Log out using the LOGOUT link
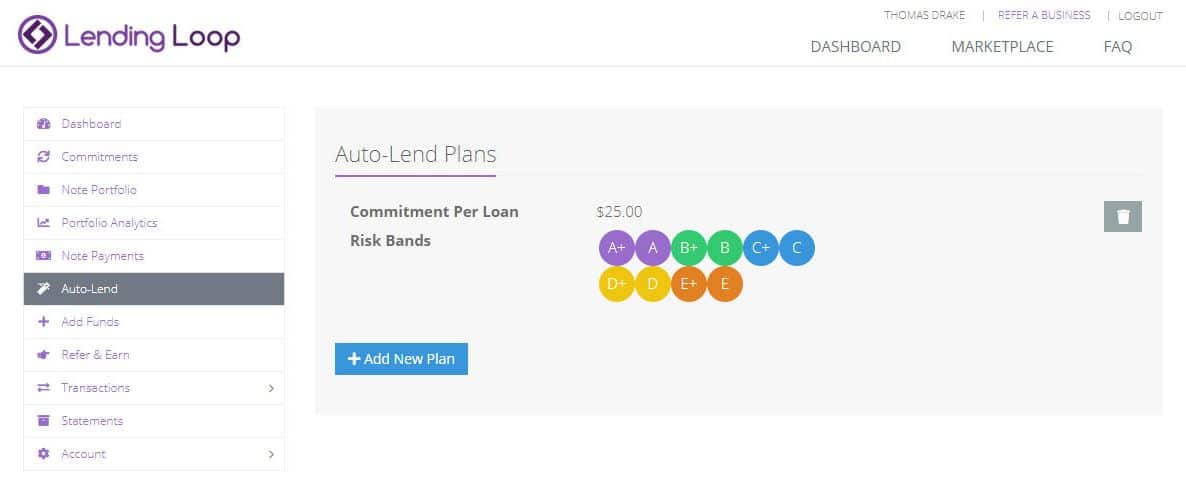Screen dimensions: 1186x494 (1140, 16)
